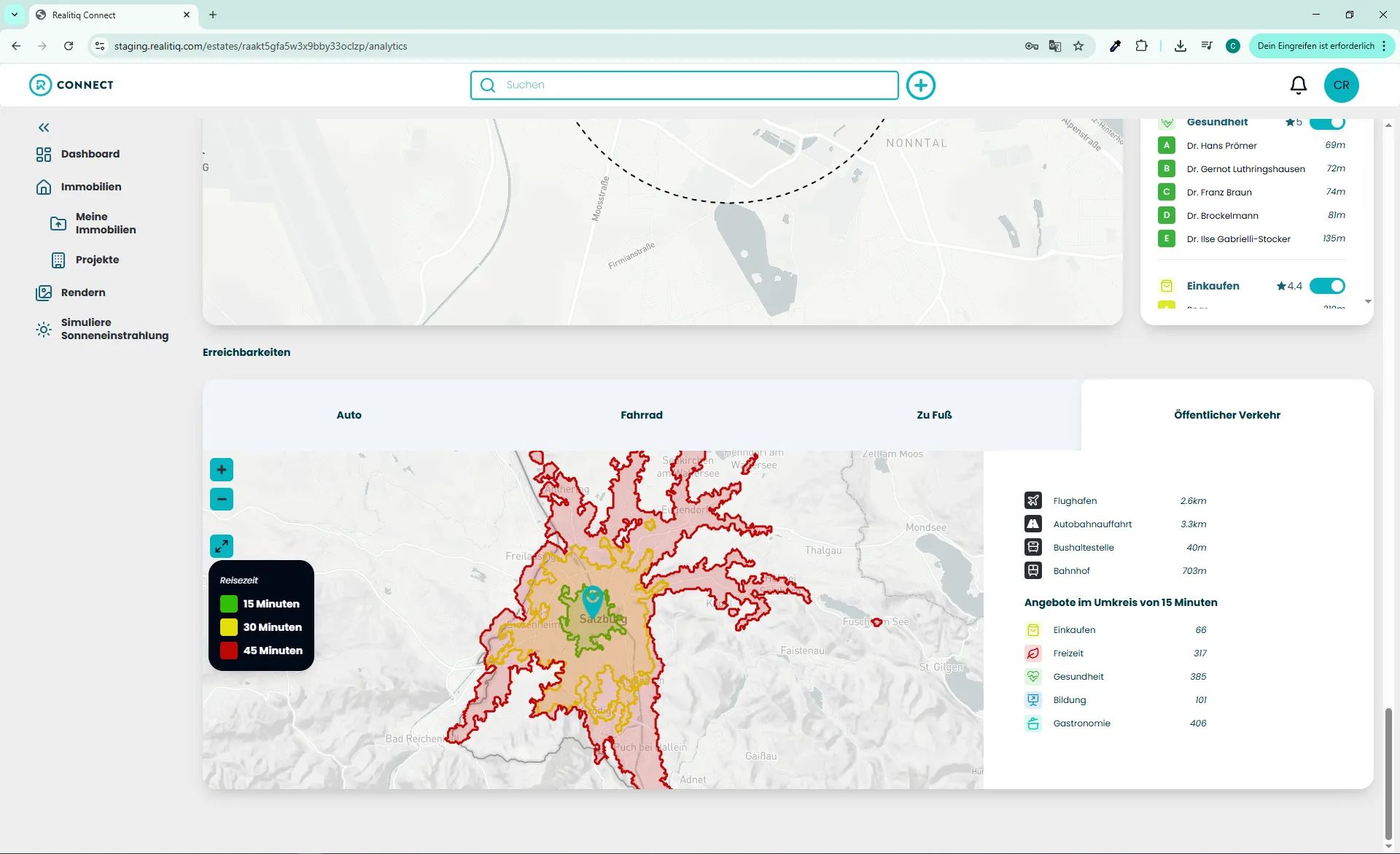
Task: Reload the page in the browser
Action: [69, 46]
